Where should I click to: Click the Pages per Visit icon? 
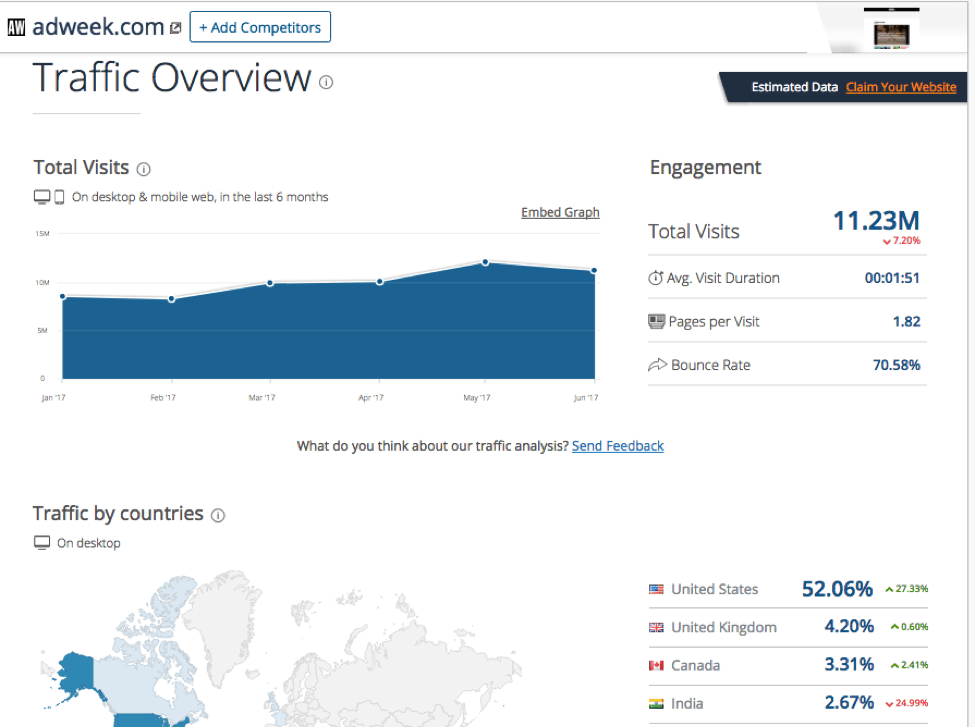pos(659,321)
